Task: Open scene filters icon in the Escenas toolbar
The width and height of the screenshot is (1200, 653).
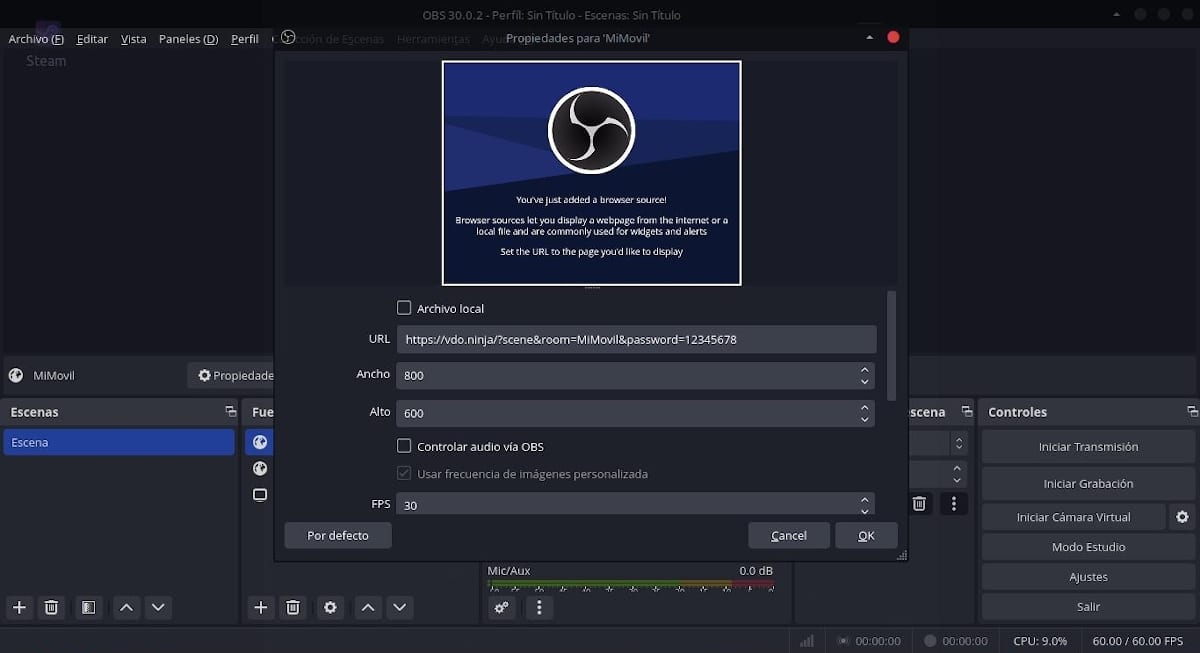Action: click(88, 607)
